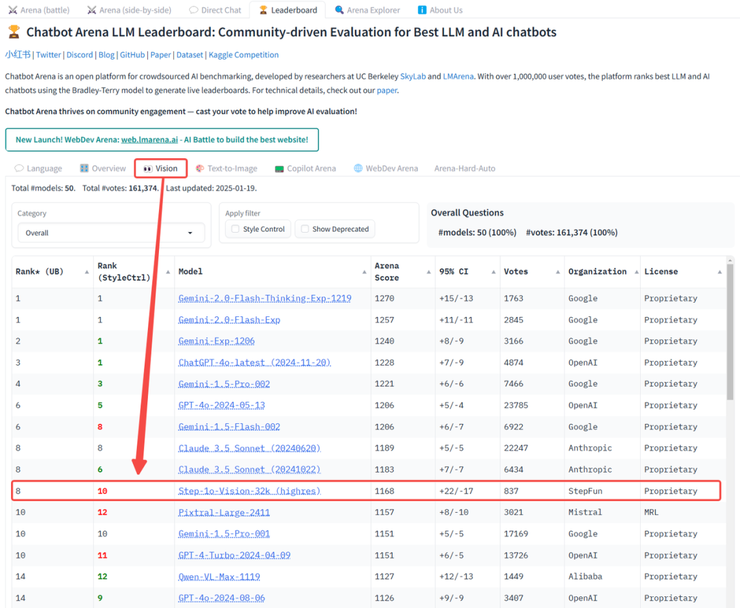Image resolution: width=740 pixels, height=608 pixels.
Task: Click sort arrows in Votes column header
Action: point(556,272)
